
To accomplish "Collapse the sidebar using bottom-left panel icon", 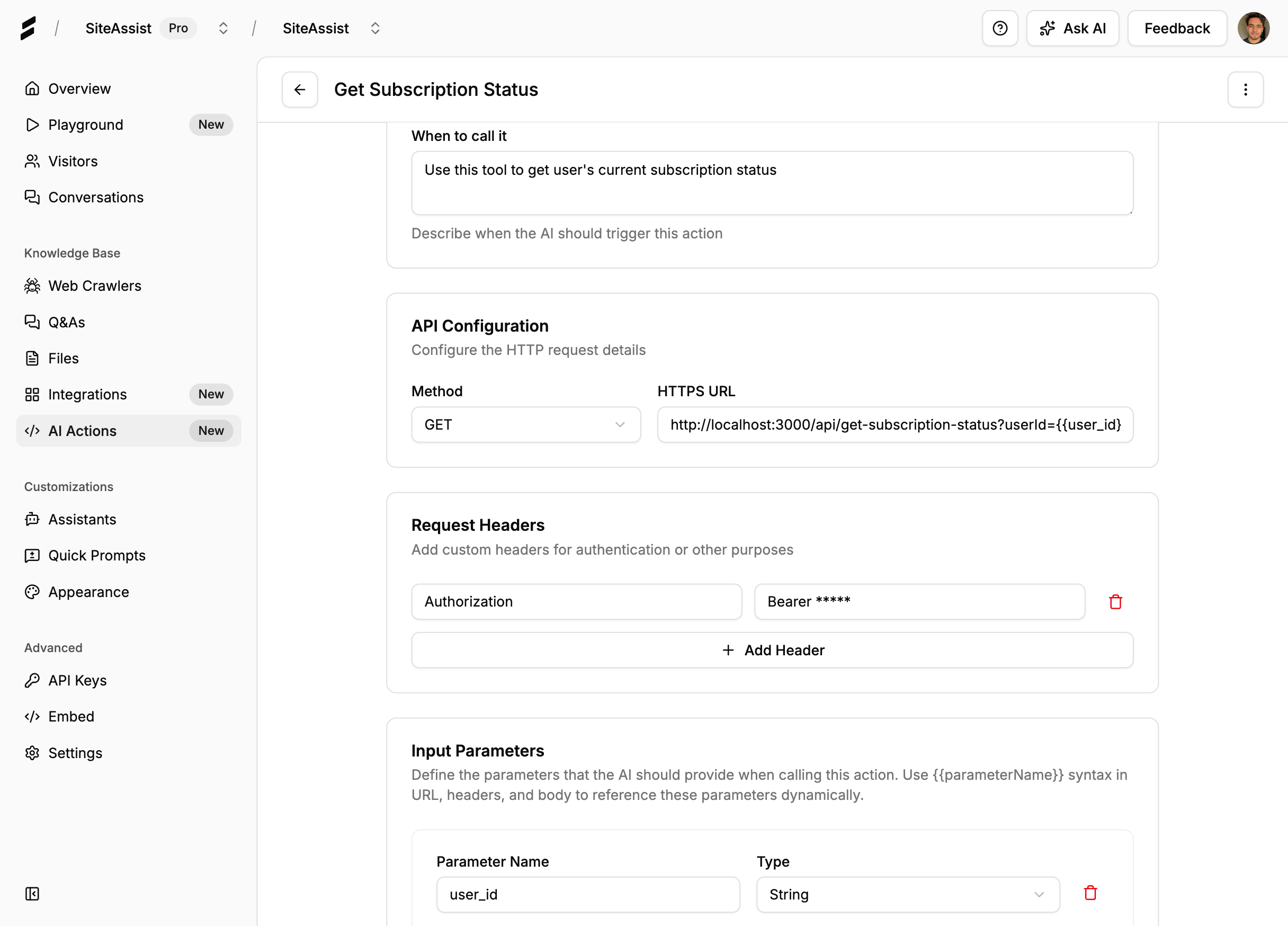I will (x=32, y=894).
